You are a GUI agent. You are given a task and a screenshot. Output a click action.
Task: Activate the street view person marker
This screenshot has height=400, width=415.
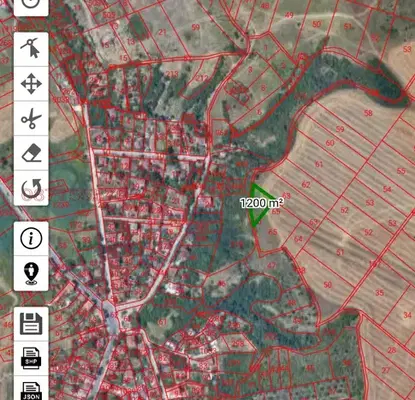point(31,273)
